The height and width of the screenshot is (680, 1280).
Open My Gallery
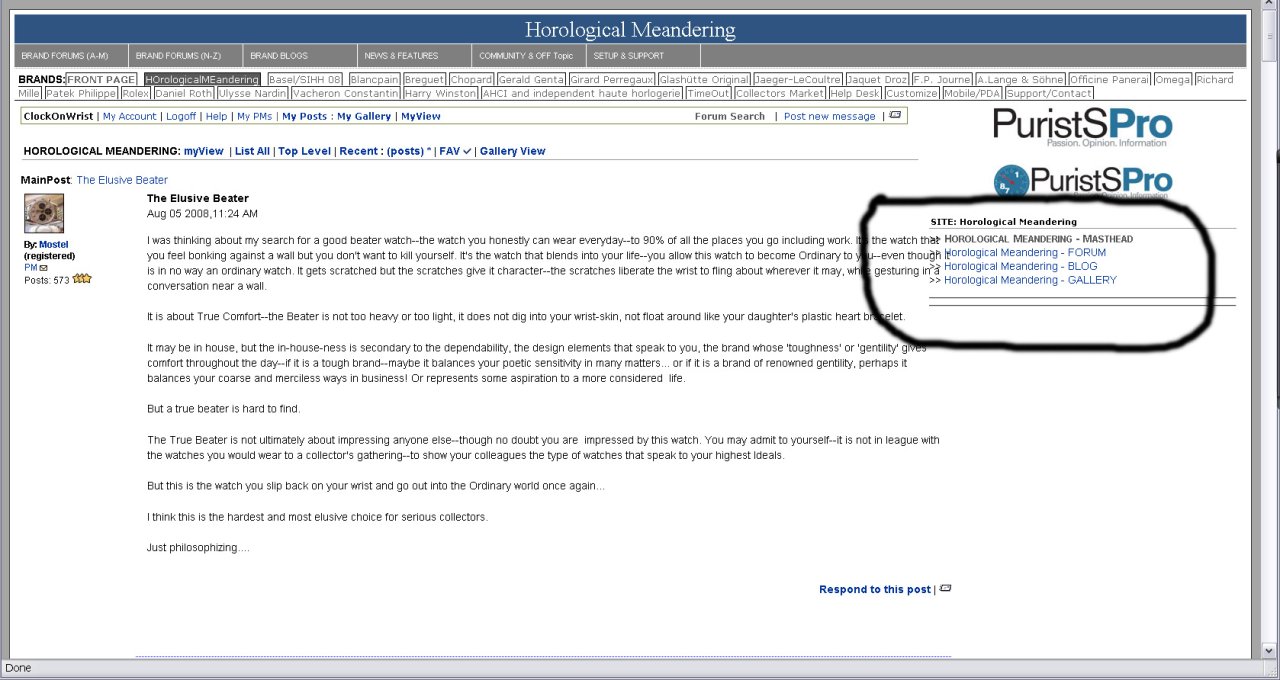pos(364,116)
